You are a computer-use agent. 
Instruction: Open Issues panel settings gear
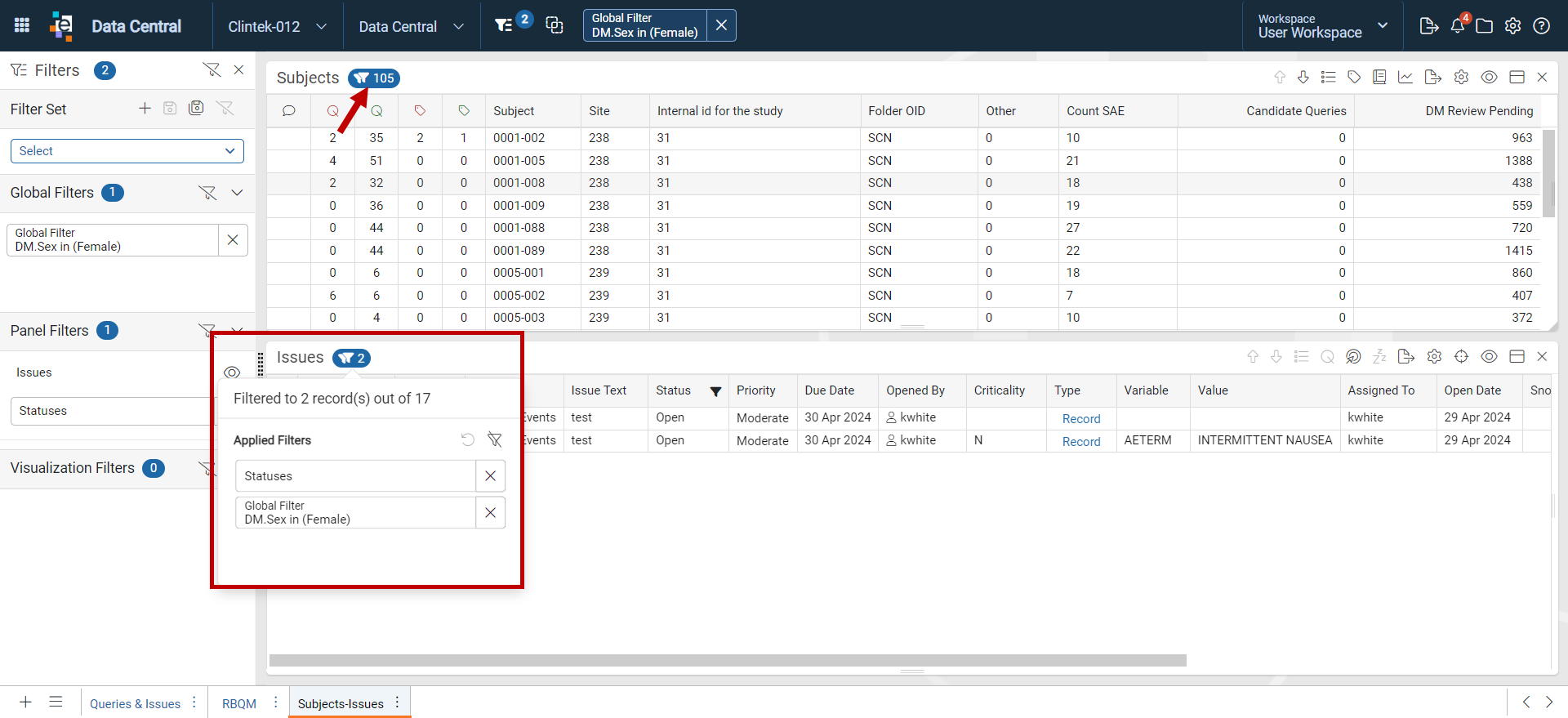click(x=1434, y=356)
